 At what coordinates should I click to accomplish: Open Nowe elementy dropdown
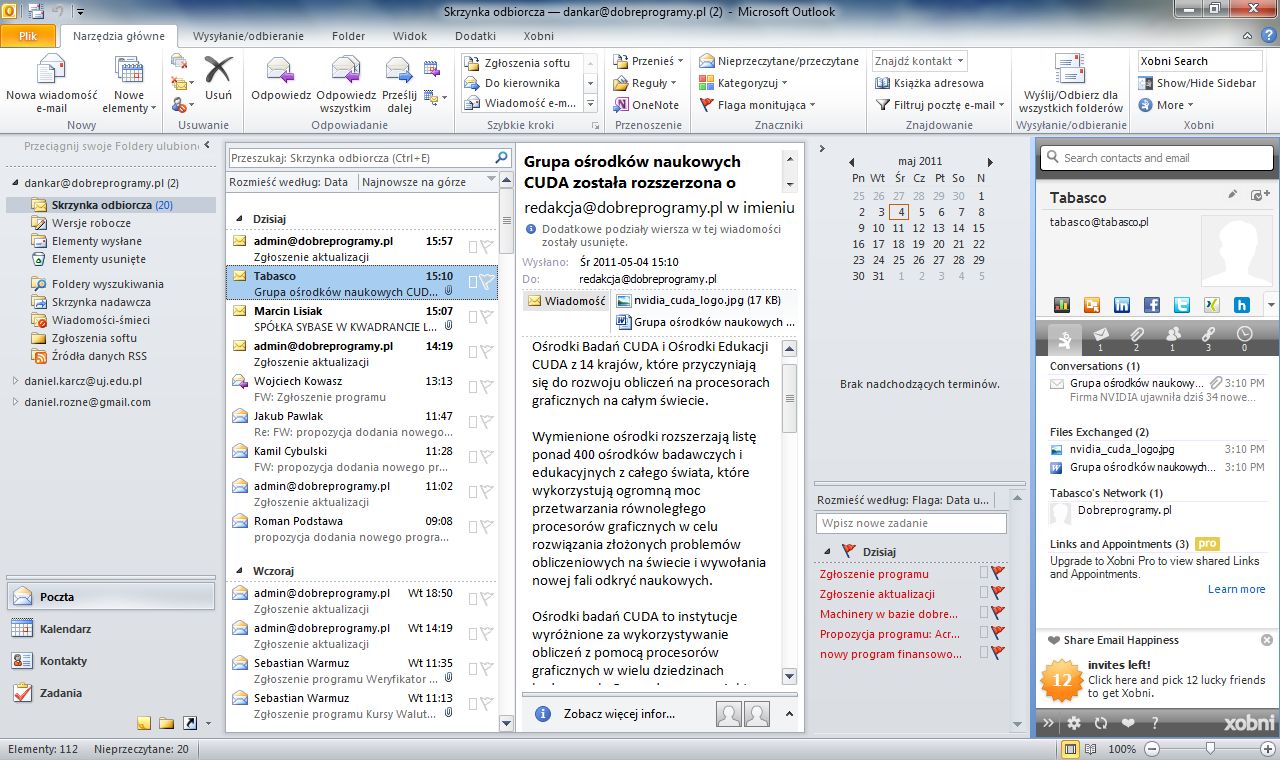click(130, 85)
